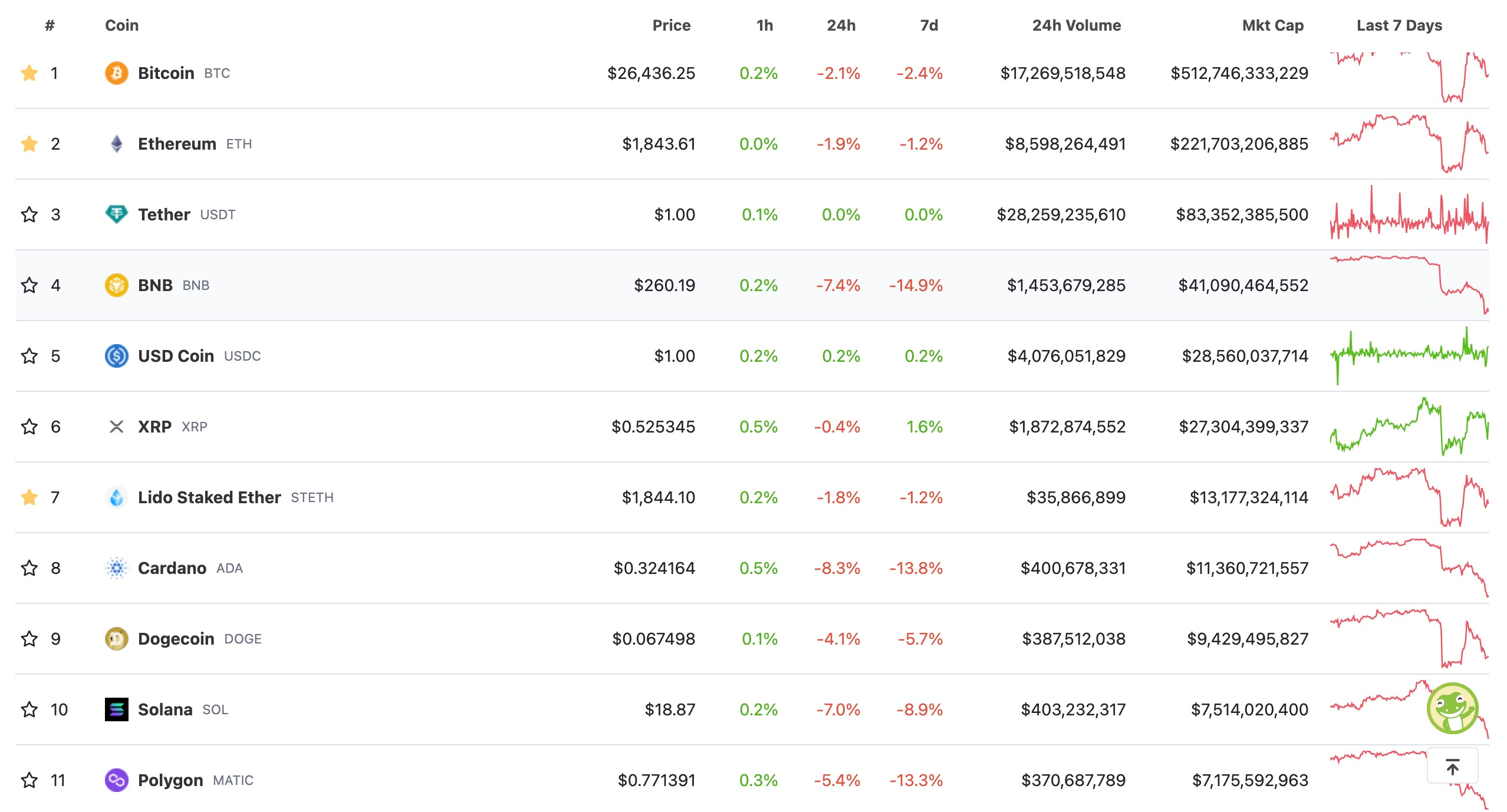The height and width of the screenshot is (812, 1507).
Task: Sort table by the # rank column
Action: click(50, 25)
